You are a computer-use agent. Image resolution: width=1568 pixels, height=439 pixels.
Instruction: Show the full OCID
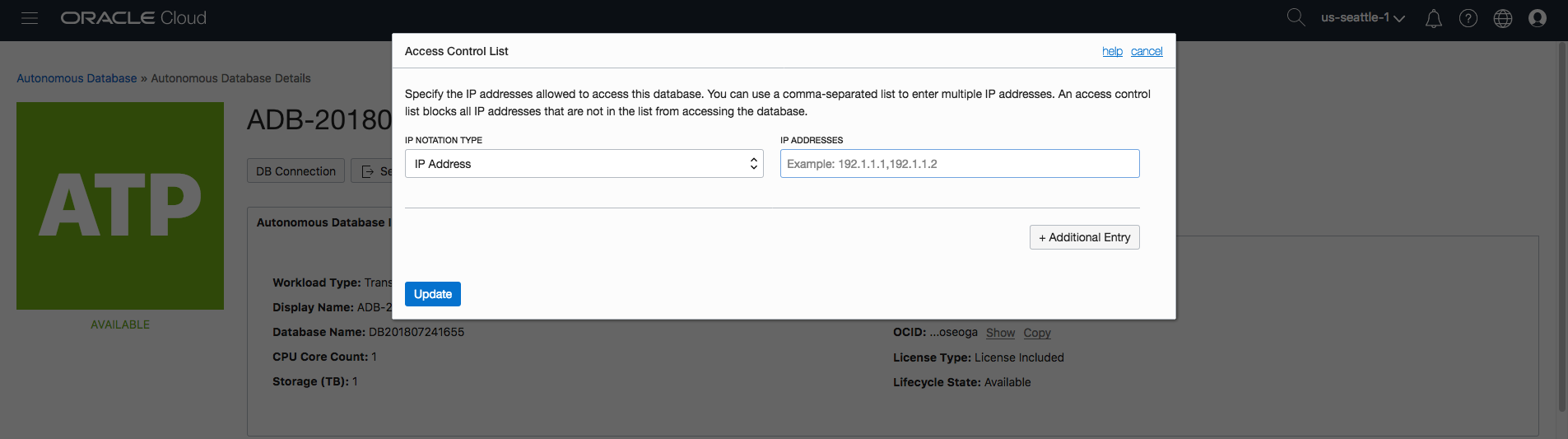(1000, 333)
